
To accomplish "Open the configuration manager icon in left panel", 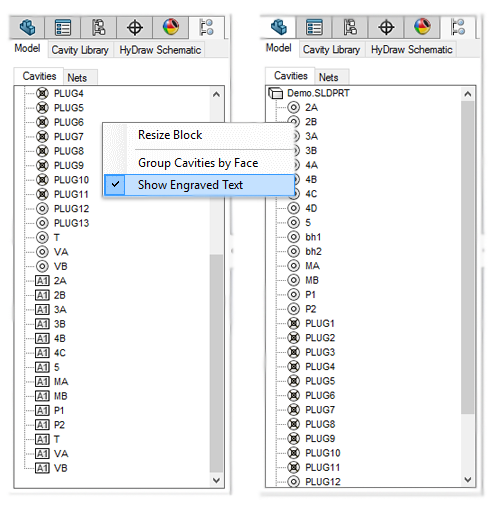I will tap(99, 27).
